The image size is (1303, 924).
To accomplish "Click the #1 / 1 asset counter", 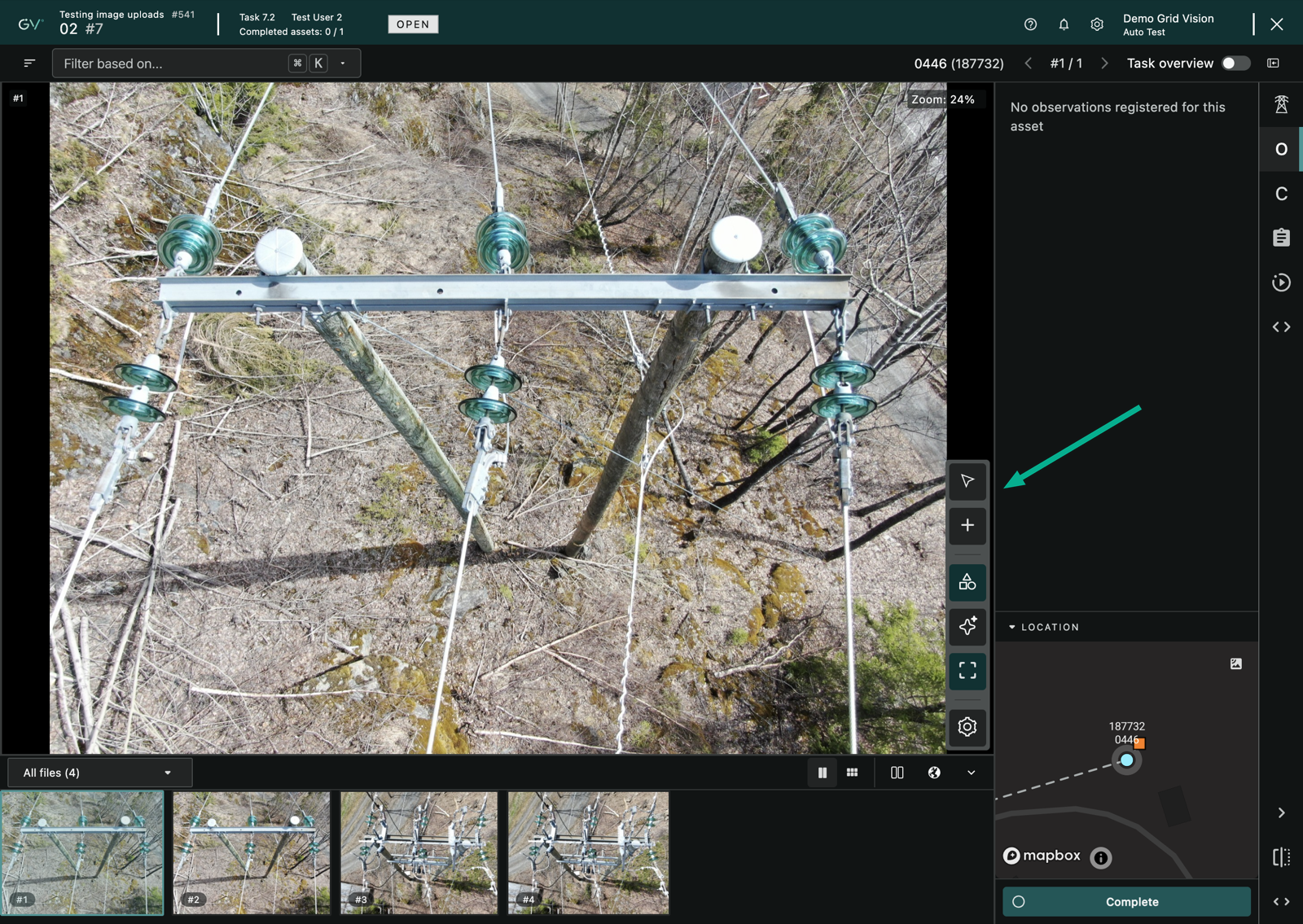I will 1066,63.
